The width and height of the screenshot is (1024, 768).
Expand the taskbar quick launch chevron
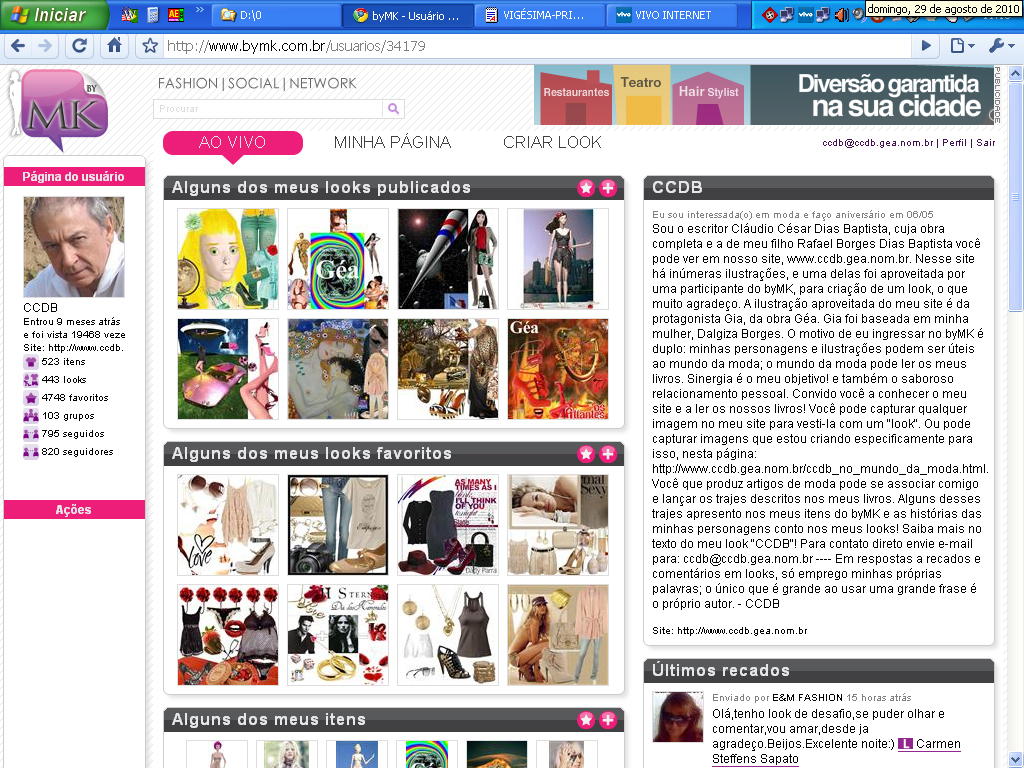[199, 13]
